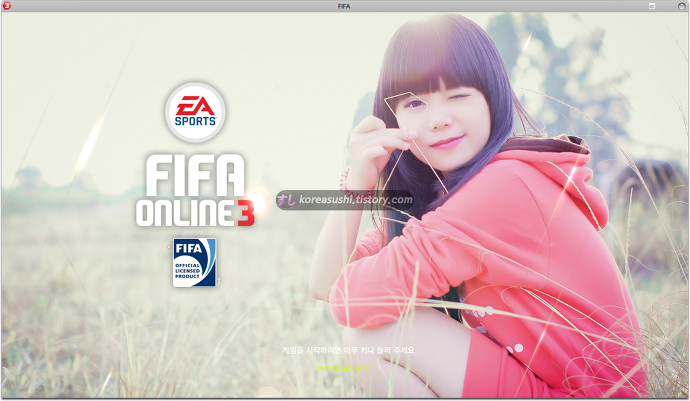The image size is (690, 401).
Task: Click the FIFA Official Licensed Product badge
Action: coord(195,262)
